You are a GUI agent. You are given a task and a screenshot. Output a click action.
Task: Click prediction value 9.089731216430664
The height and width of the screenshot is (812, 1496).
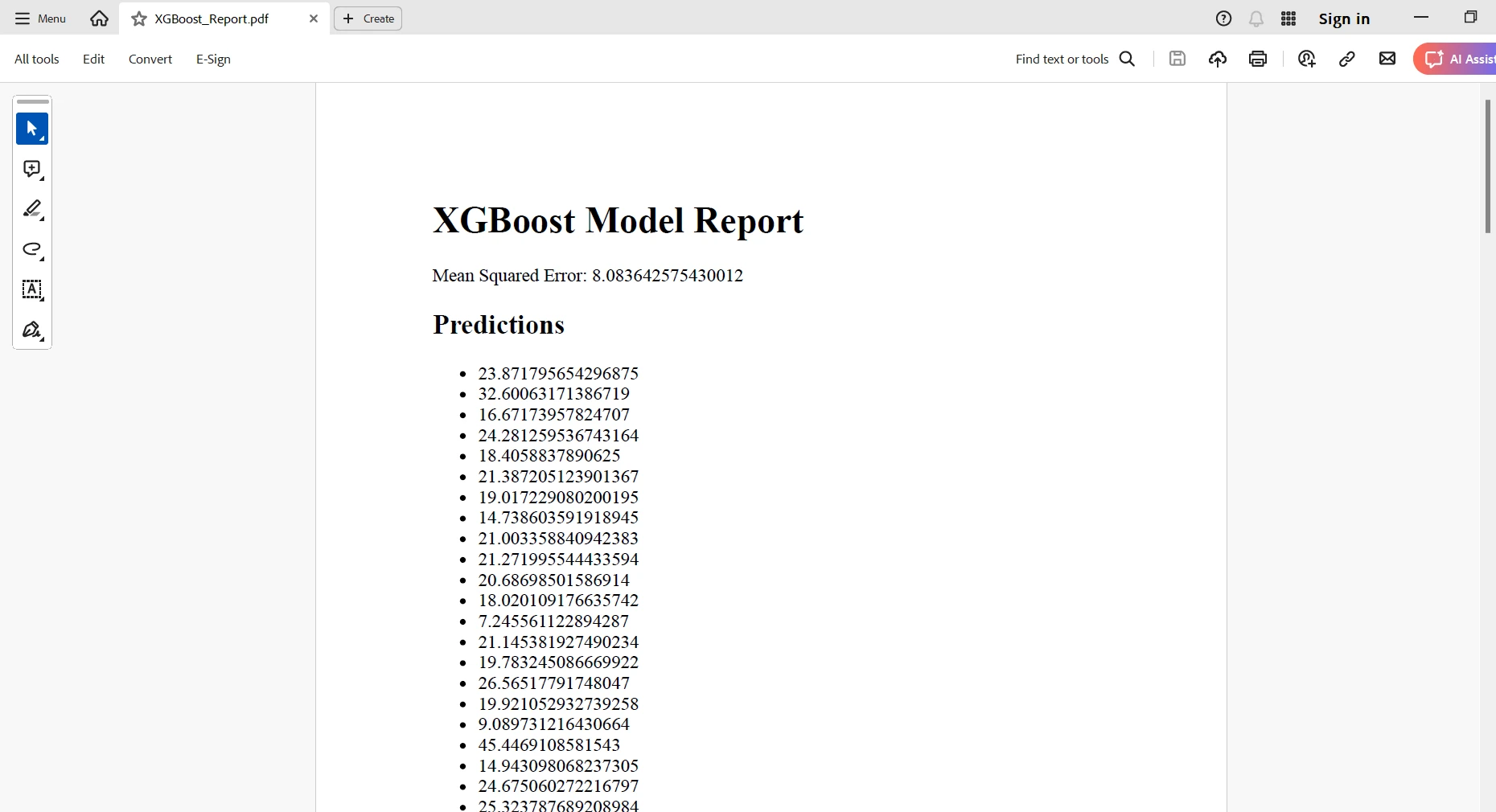[553, 724]
